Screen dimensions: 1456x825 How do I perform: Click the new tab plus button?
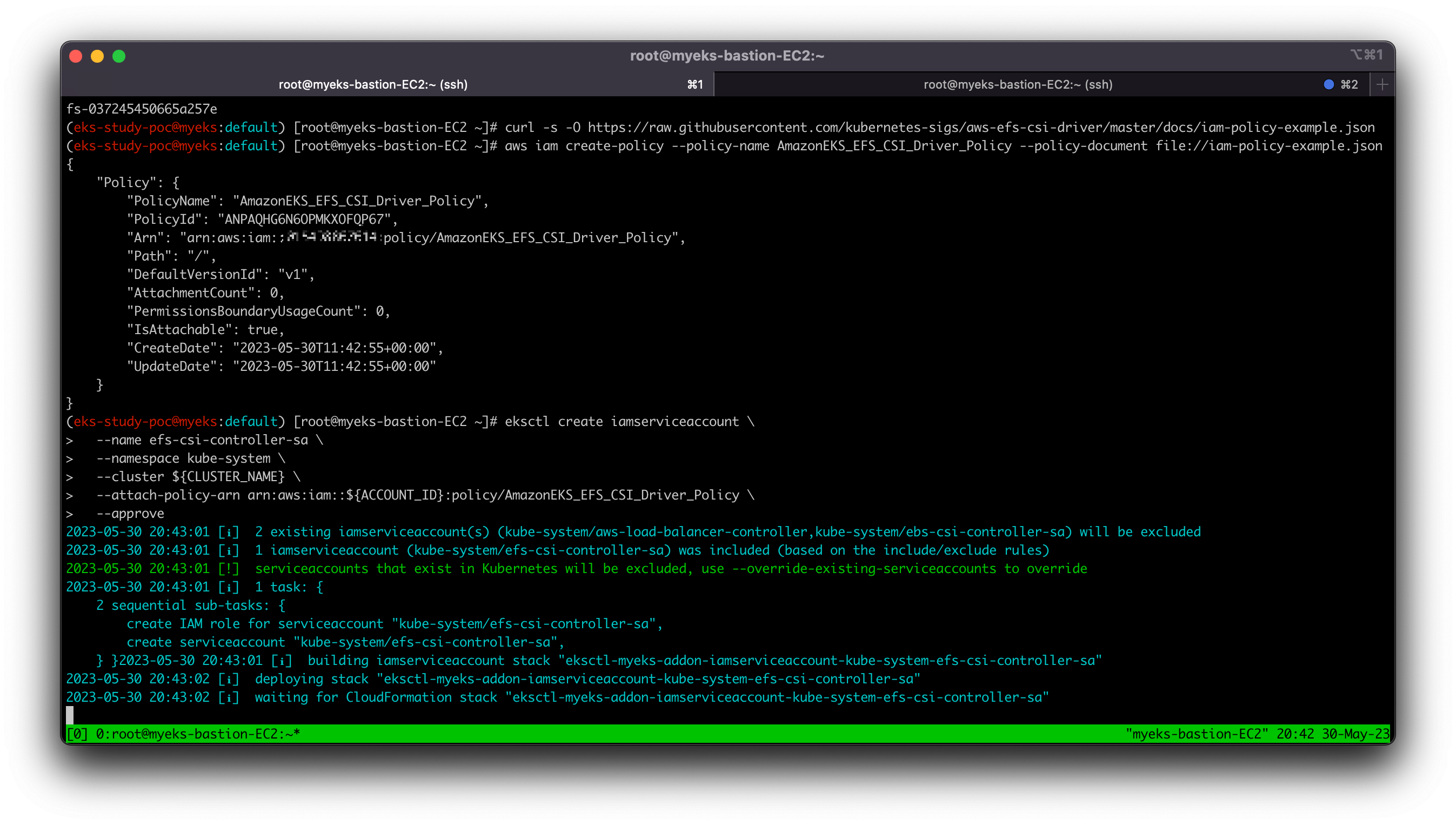[x=1382, y=84]
